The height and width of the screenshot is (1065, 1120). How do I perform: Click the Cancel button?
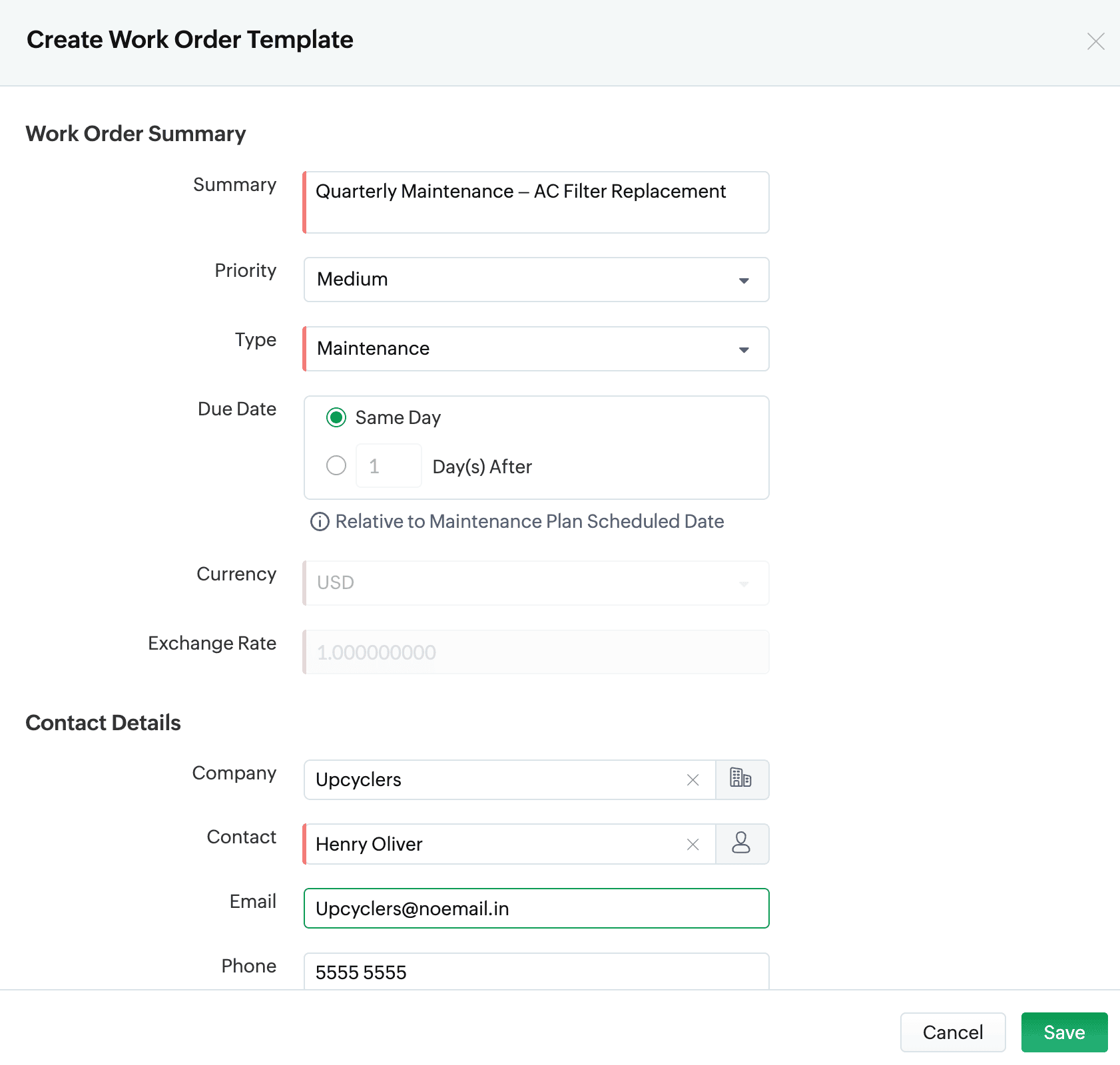tap(952, 1032)
